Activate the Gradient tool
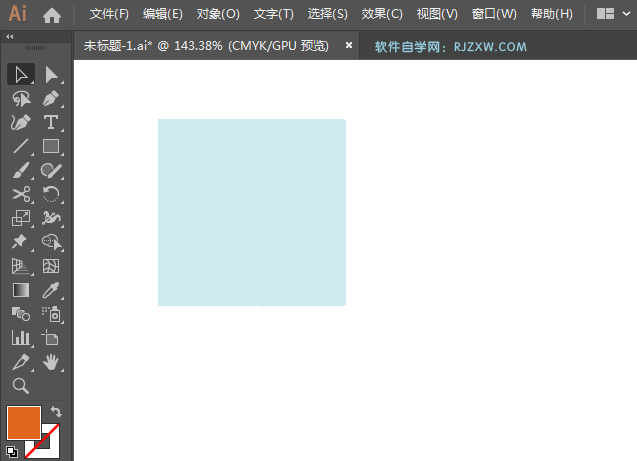 [21, 290]
